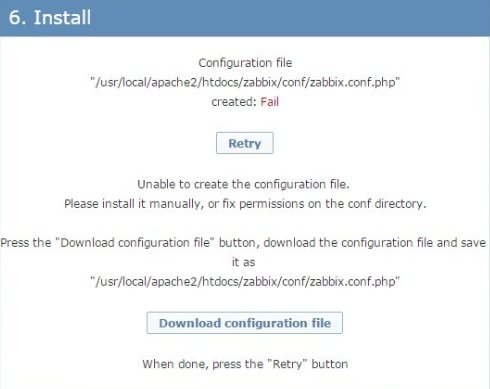Click the red Fail status text
The width and height of the screenshot is (490, 389).
tap(269, 102)
